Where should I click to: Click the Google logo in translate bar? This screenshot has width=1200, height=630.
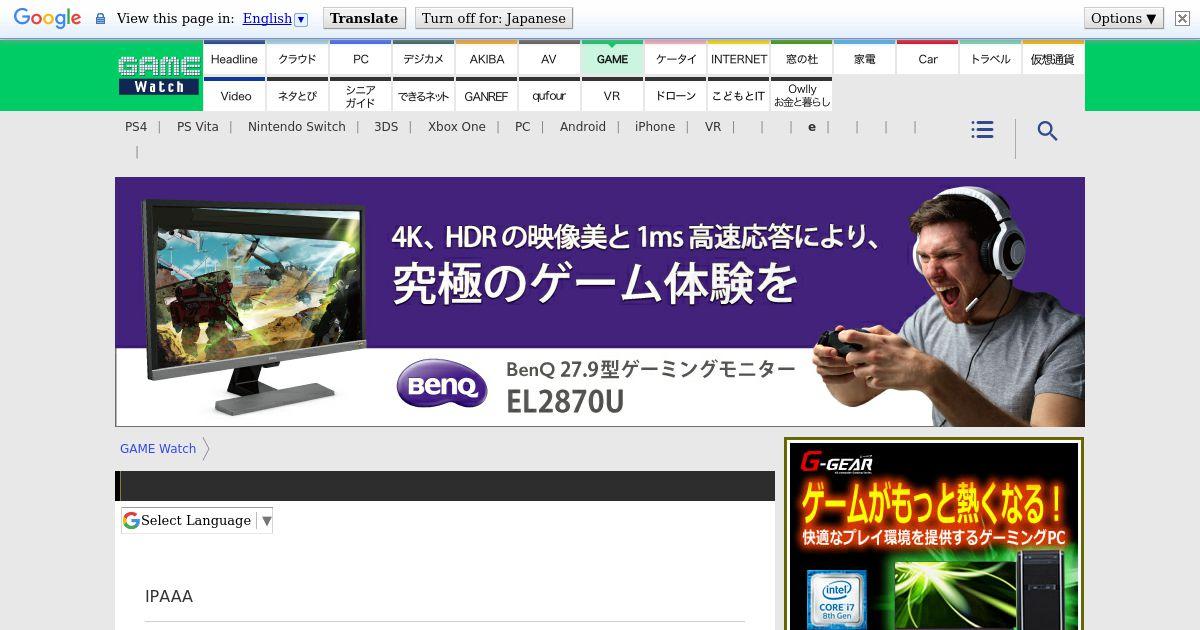coord(47,18)
